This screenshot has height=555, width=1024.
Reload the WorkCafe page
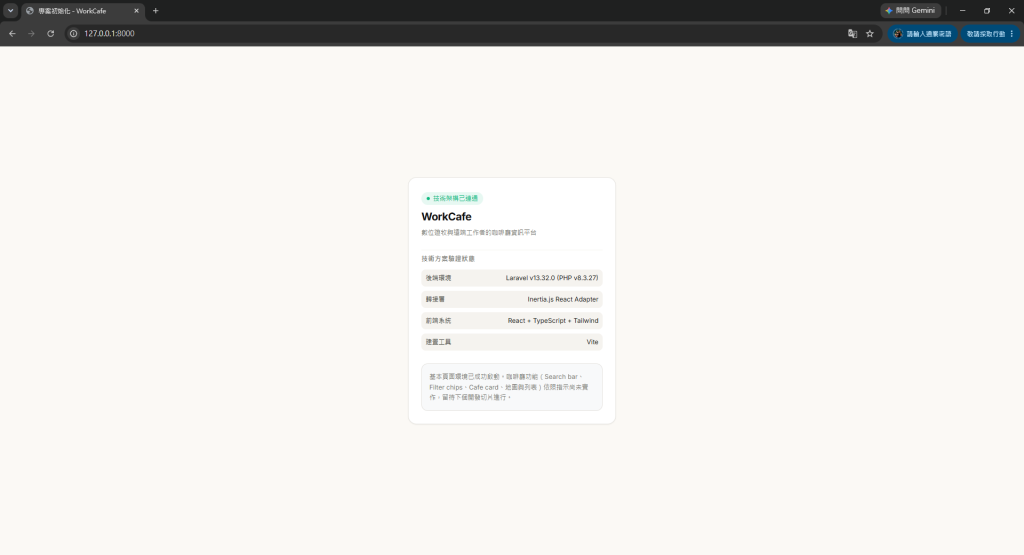coord(50,33)
